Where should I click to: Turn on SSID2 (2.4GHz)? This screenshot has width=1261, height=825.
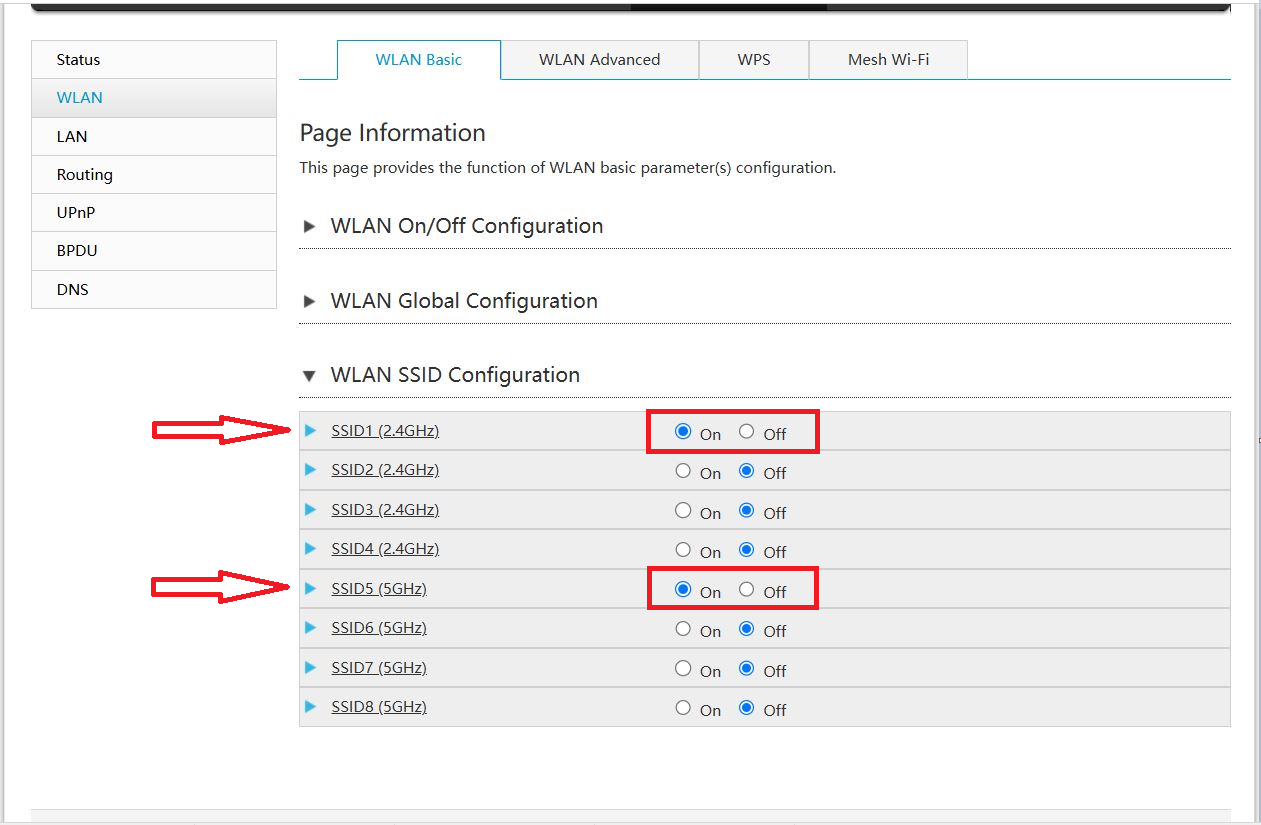(683, 470)
